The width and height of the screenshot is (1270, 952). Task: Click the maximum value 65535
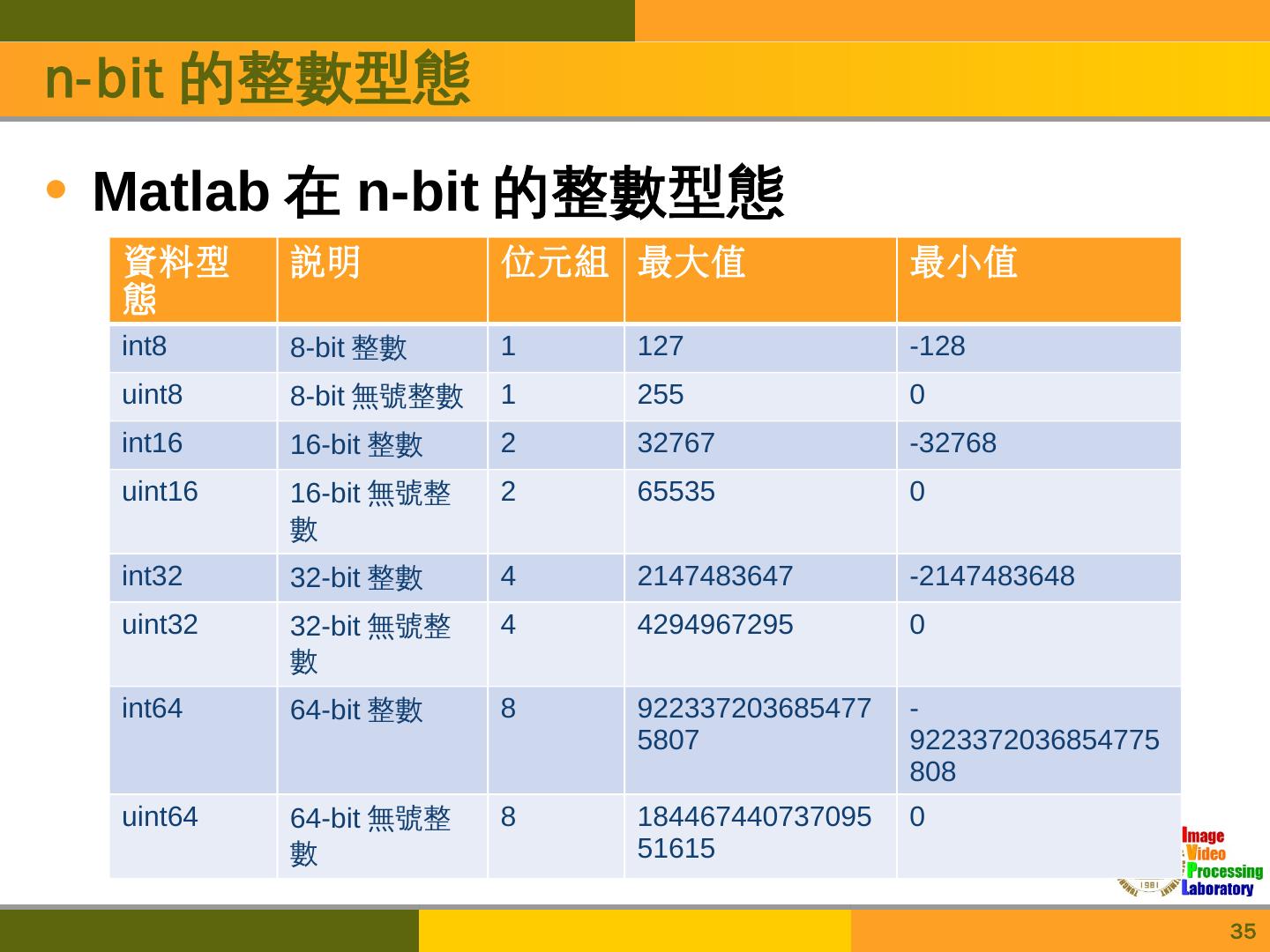point(676,492)
